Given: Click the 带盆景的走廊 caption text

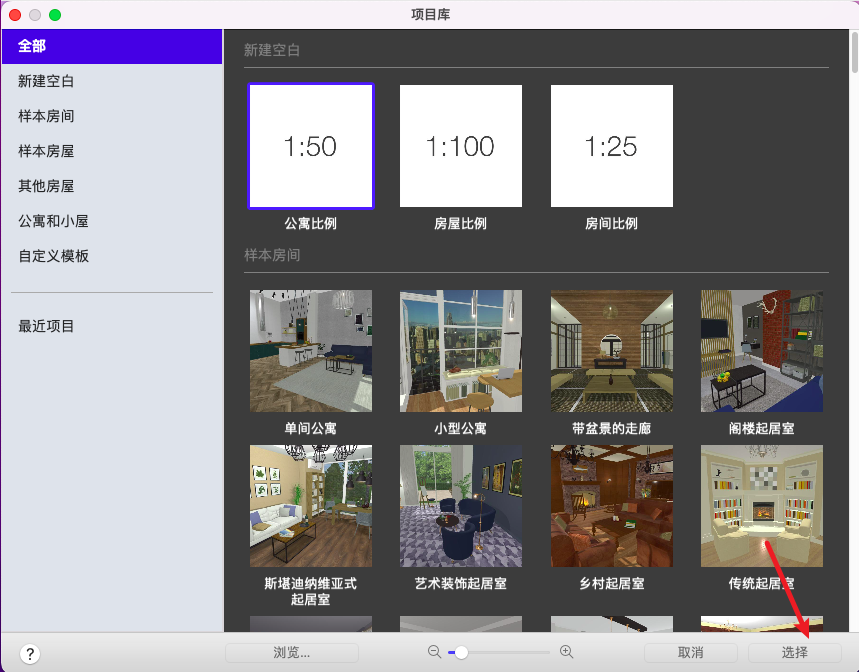Looking at the screenshot, I should [611, 428].
